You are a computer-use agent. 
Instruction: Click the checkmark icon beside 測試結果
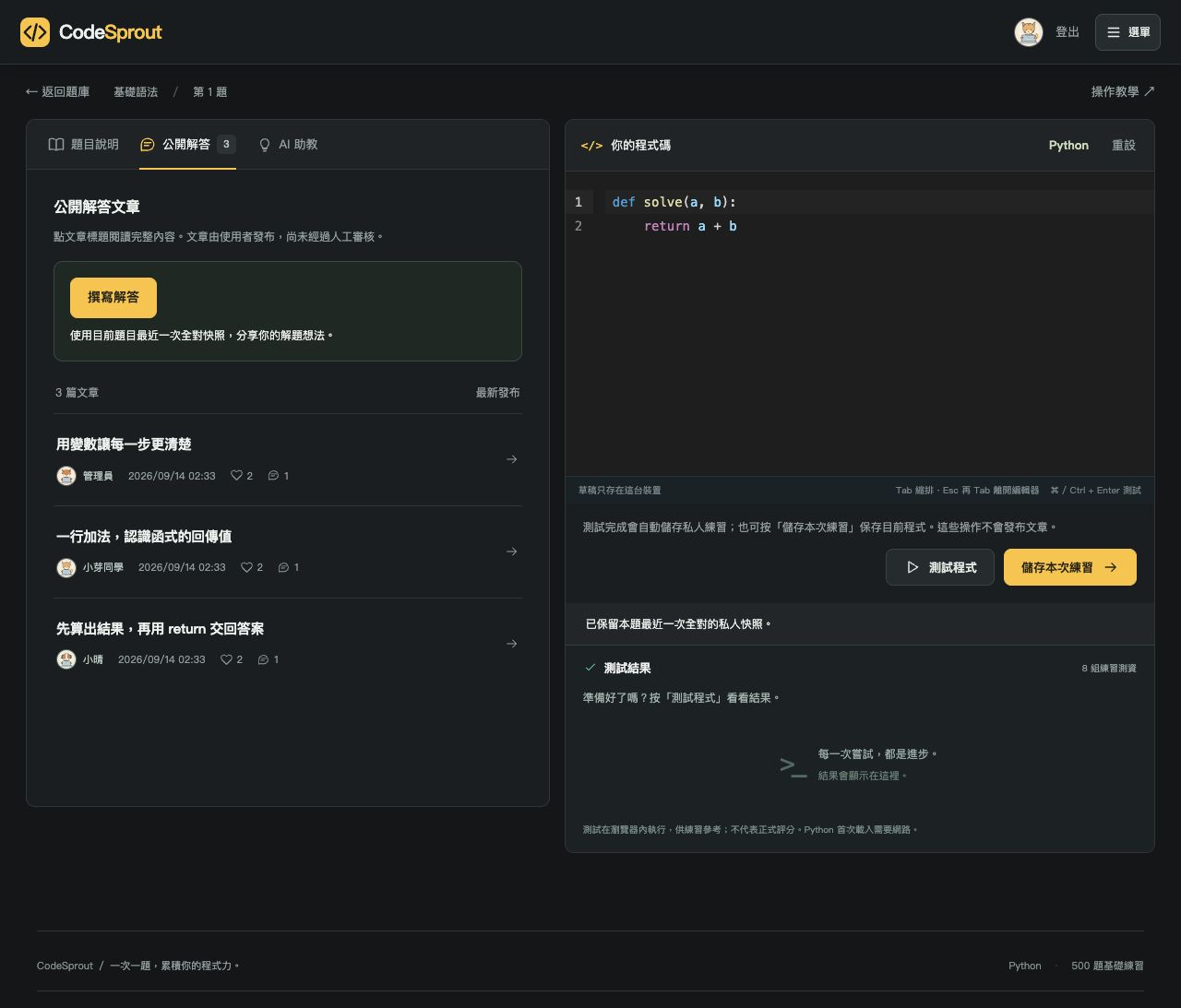(590, 668)
